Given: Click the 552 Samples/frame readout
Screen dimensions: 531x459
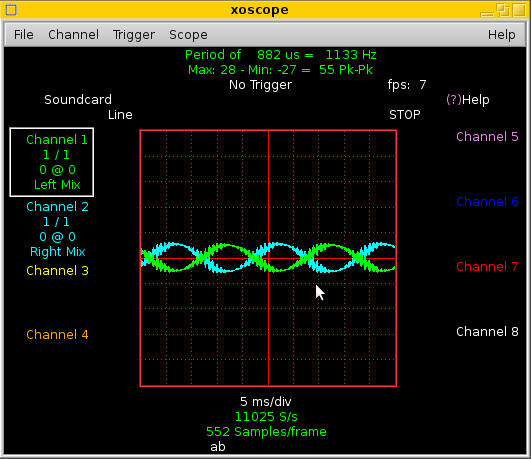Looking at the screenshot, I should pos(266,432).
